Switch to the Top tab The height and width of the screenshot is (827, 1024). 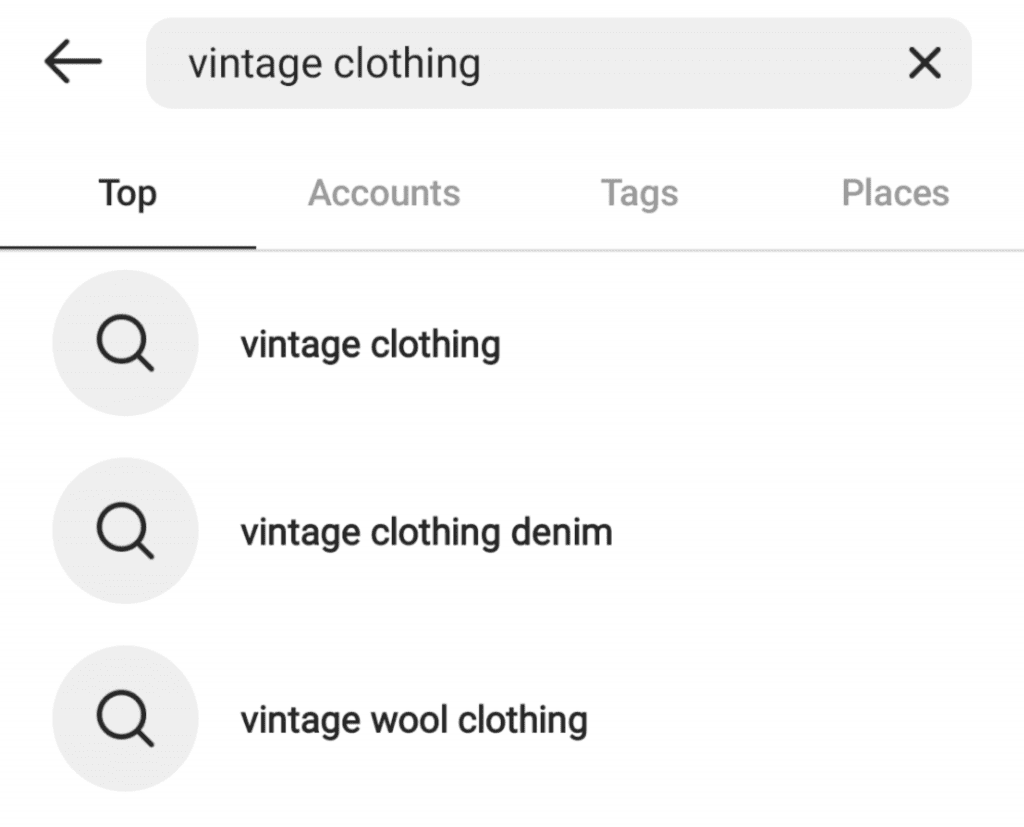tap(128, 193)
